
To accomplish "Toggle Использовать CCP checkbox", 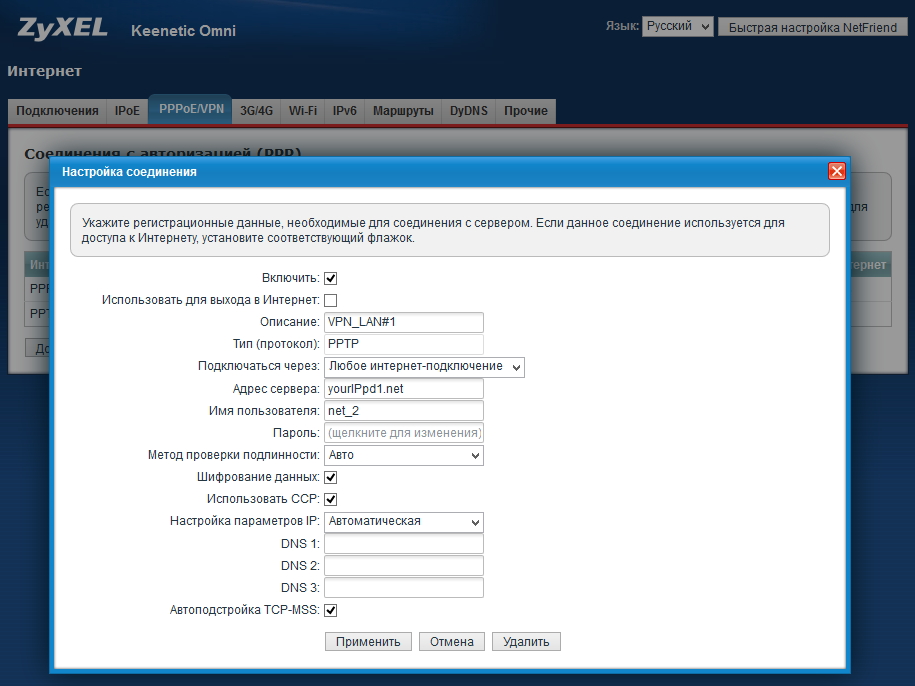I will pos(331,499).
